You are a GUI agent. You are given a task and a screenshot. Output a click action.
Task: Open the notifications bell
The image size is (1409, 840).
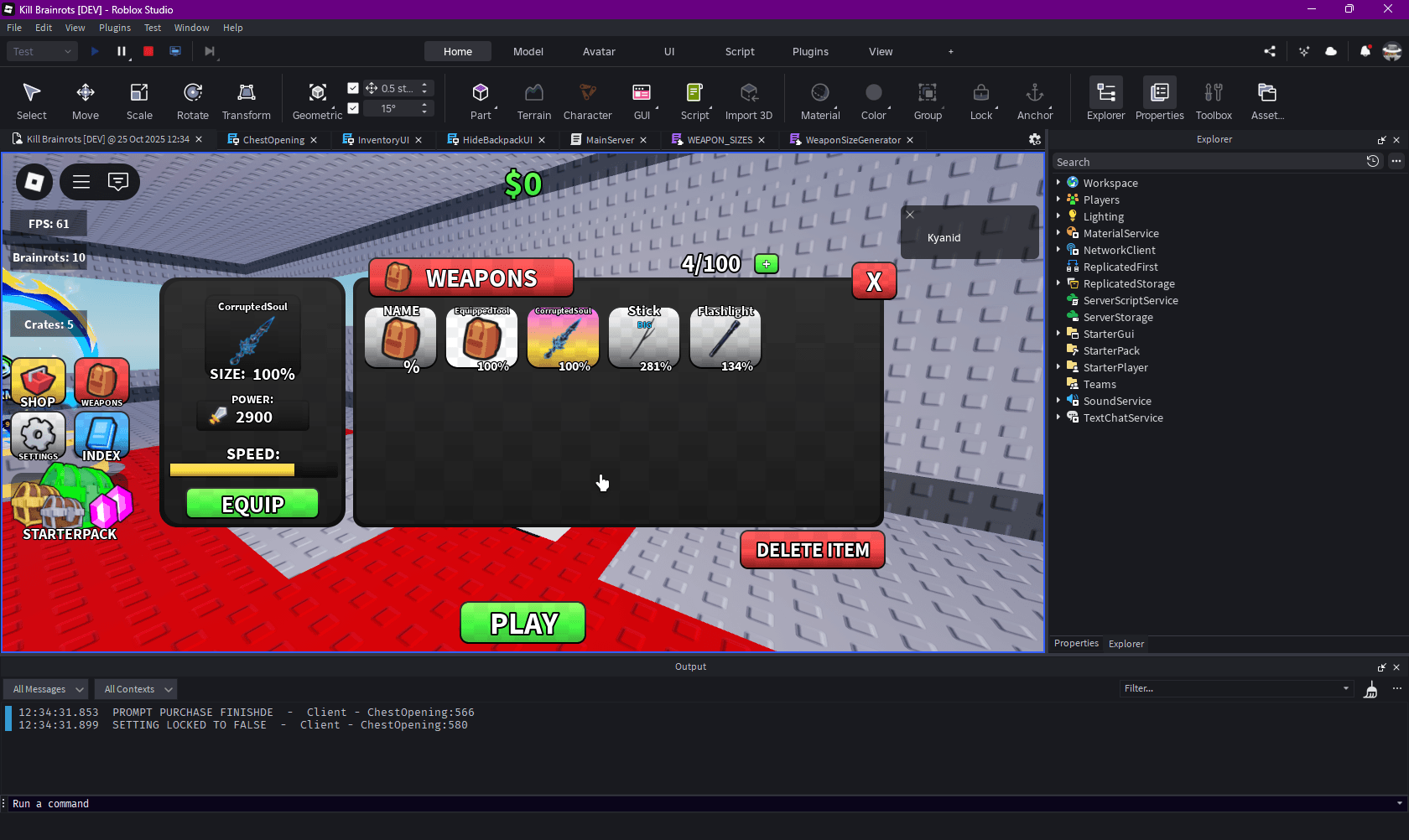[x=1365, y=51]
